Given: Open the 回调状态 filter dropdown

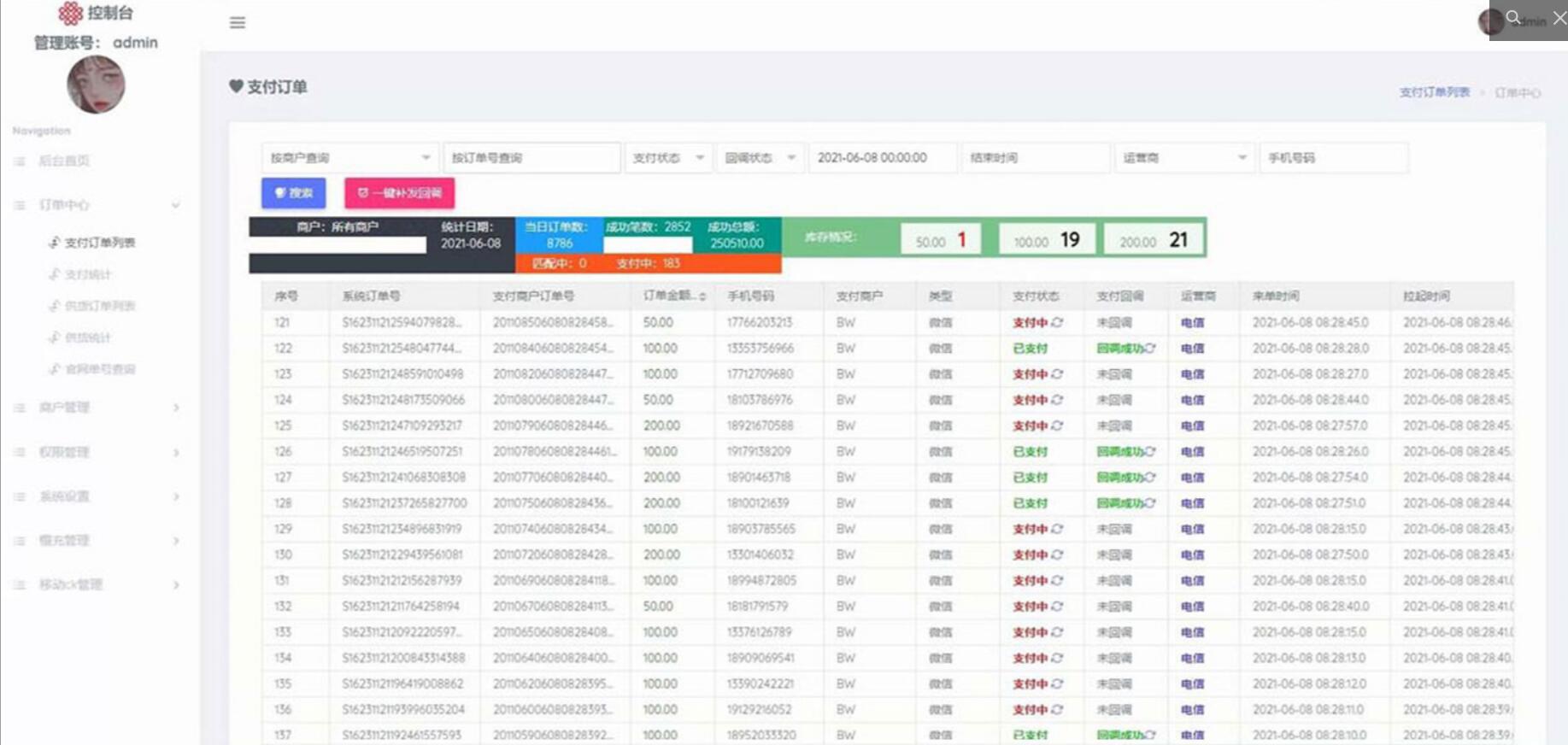Looking at the screenshot, I should coord(760,157).
